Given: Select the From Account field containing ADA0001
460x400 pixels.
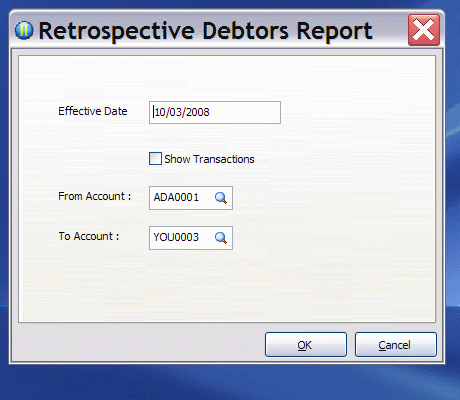Looking at the screenshot, I should click(x=191, y=198).
